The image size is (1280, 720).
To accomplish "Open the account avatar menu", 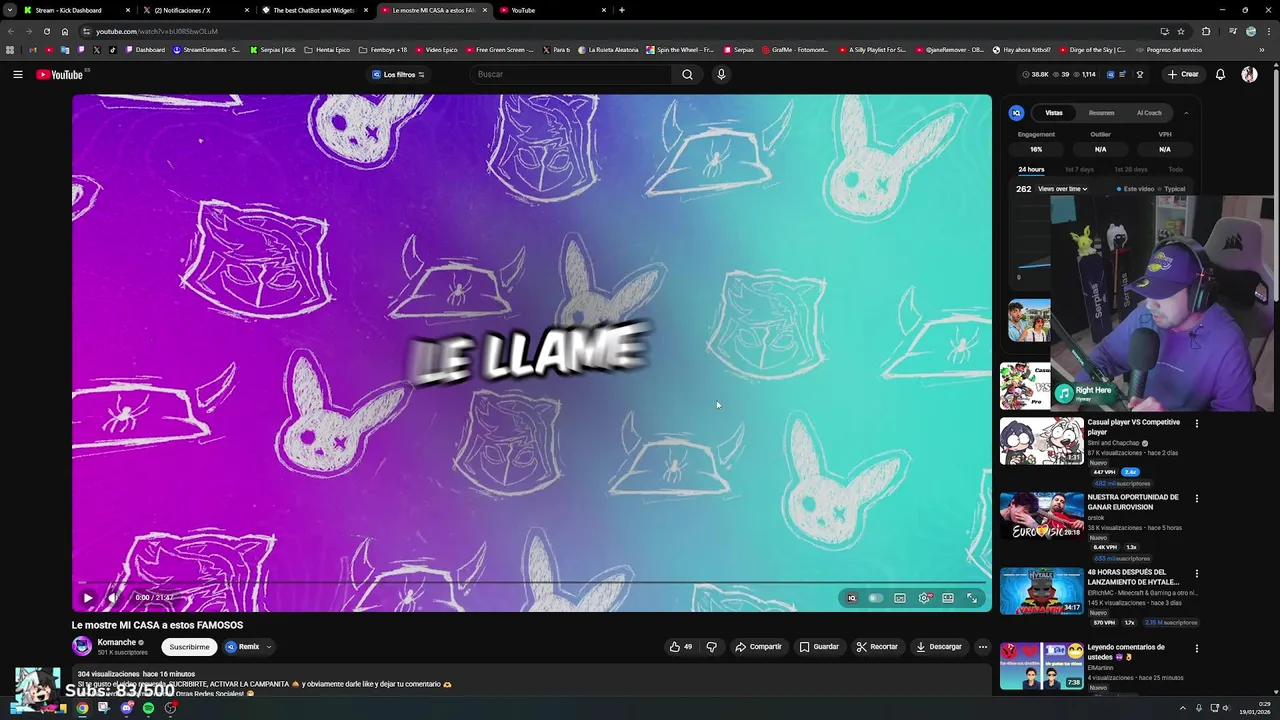I will point(1249,74).
